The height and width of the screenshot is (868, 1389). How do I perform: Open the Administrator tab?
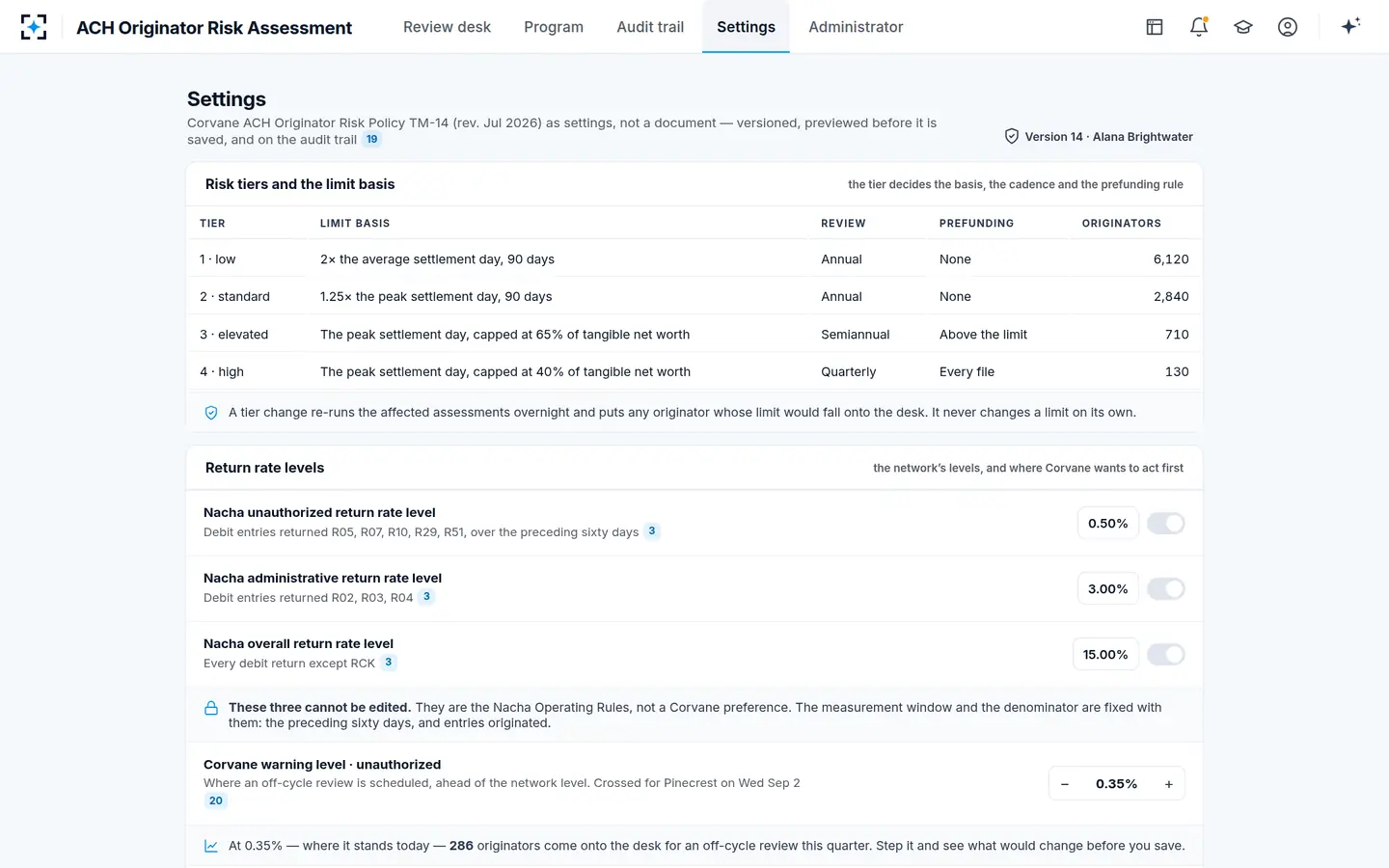coord(856,27)
